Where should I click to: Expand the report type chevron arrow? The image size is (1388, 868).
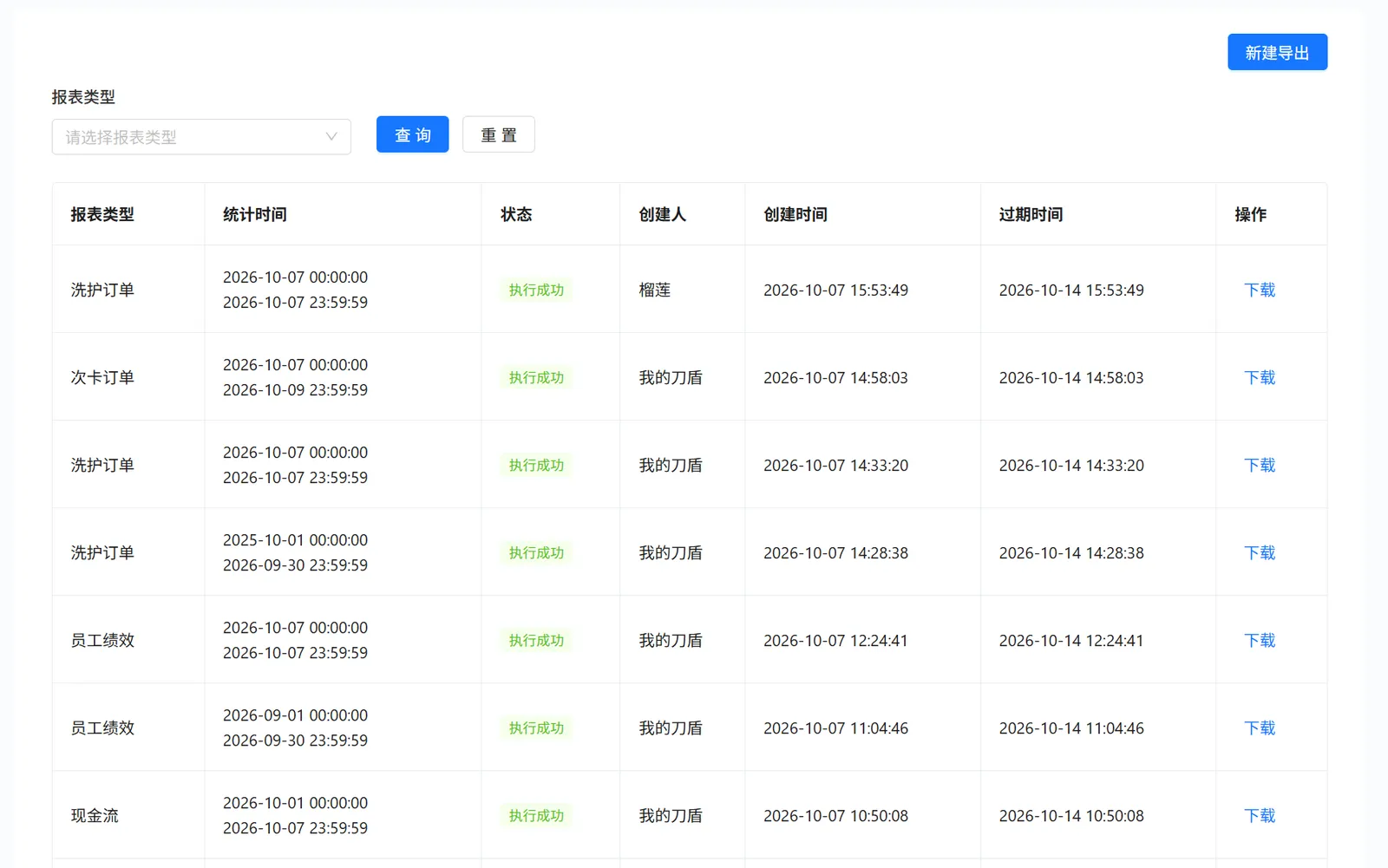(331, 137)
